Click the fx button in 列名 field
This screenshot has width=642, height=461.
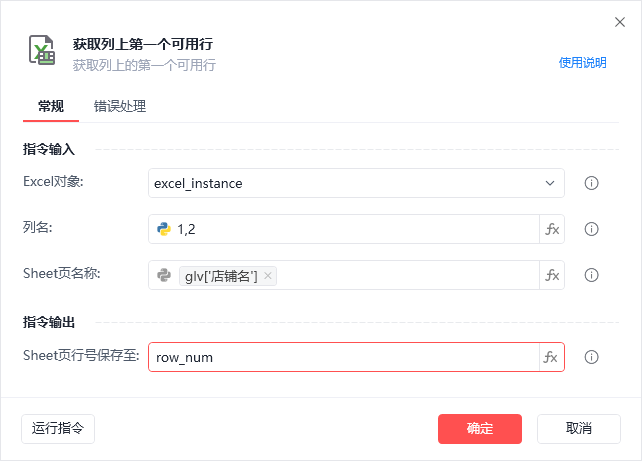[552, 229]
